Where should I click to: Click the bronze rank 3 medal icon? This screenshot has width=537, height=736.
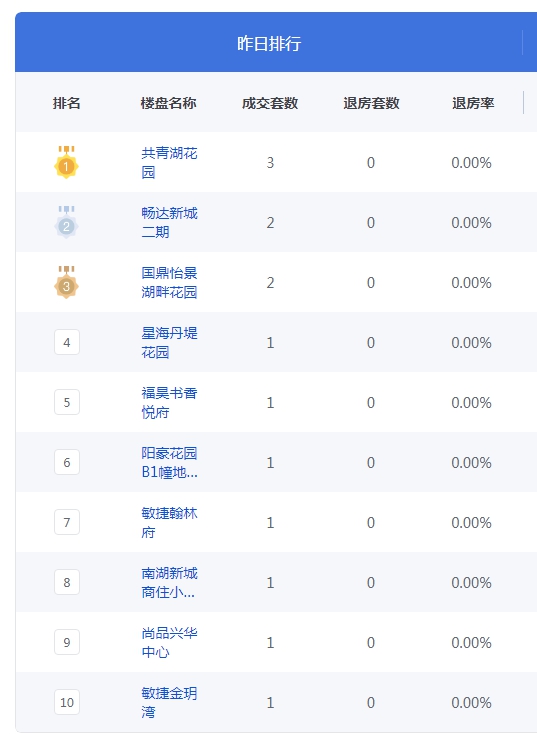pos(66,283)
